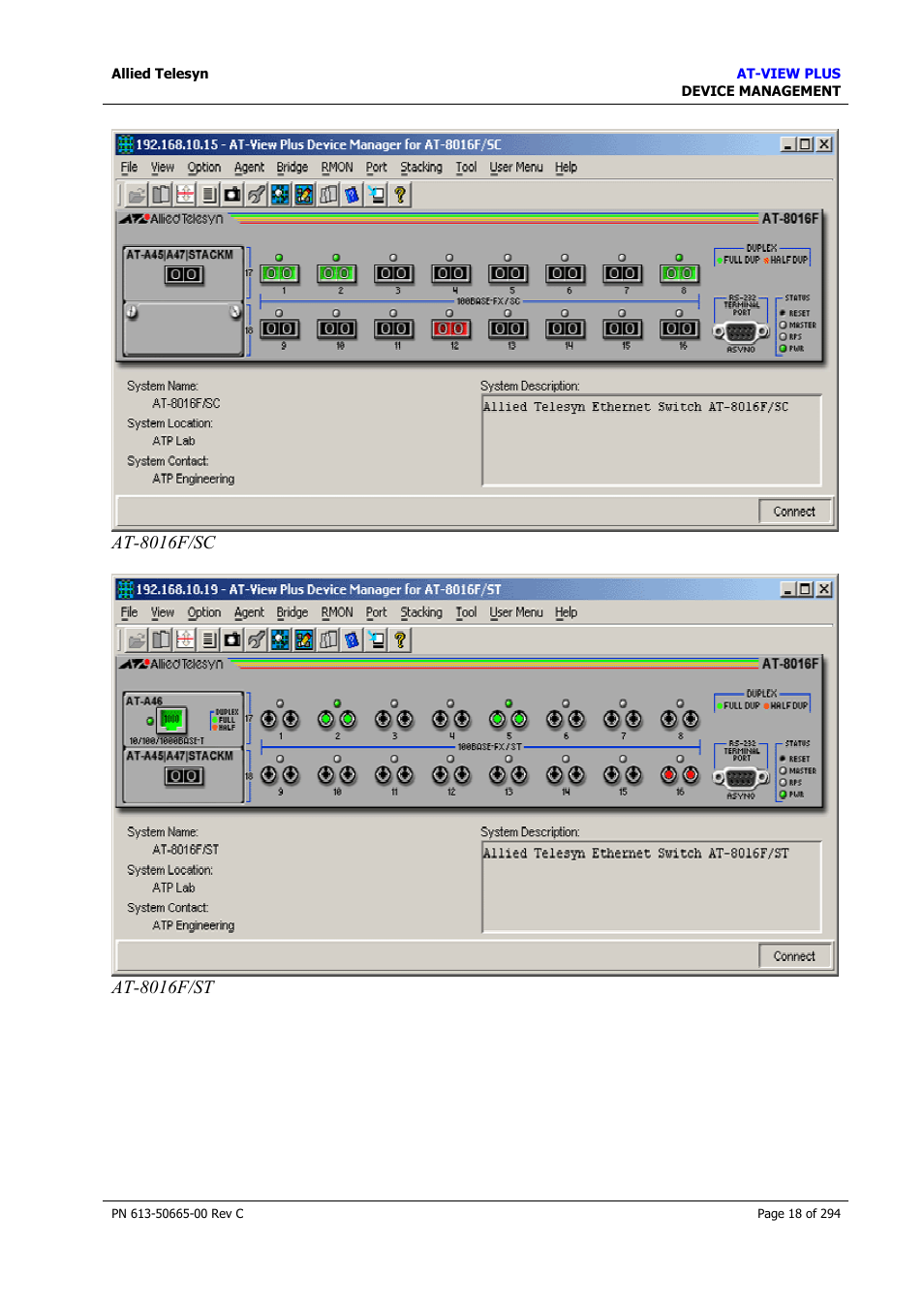Open the Tool menu in the AT-8016F/ST window
The height and width of the screenshot is (1309, 924).
point(466,612)
